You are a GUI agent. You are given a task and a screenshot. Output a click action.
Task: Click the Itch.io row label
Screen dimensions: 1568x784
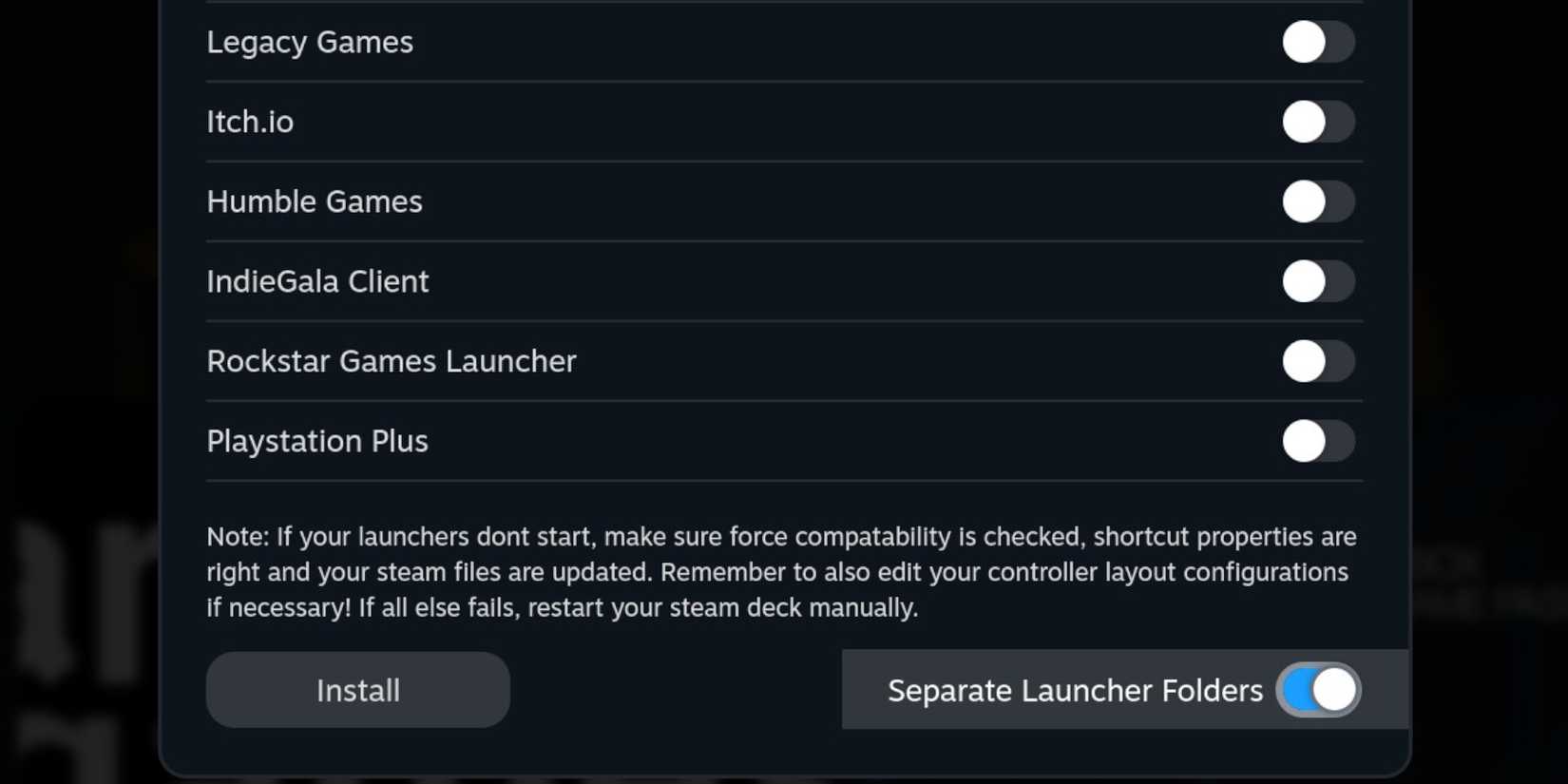pyautogui.click(x=250, y=122)
